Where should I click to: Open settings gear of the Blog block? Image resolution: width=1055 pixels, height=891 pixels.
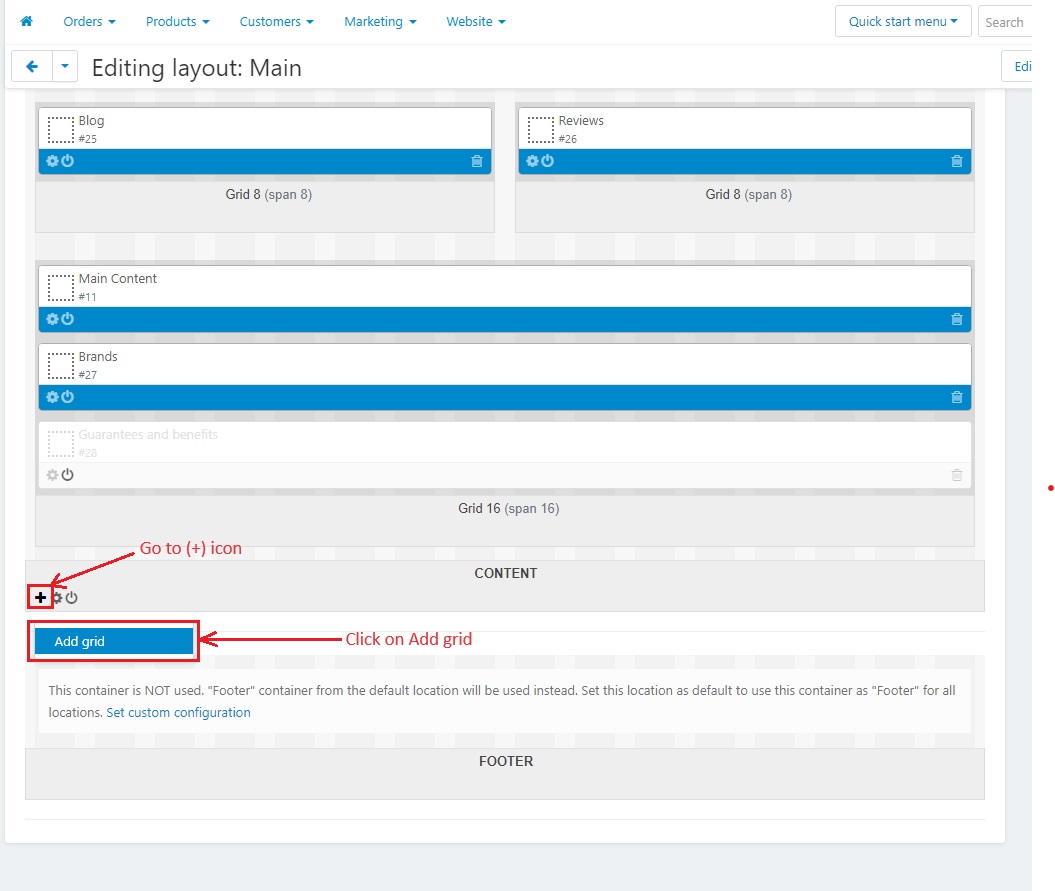tap(52, 161)
